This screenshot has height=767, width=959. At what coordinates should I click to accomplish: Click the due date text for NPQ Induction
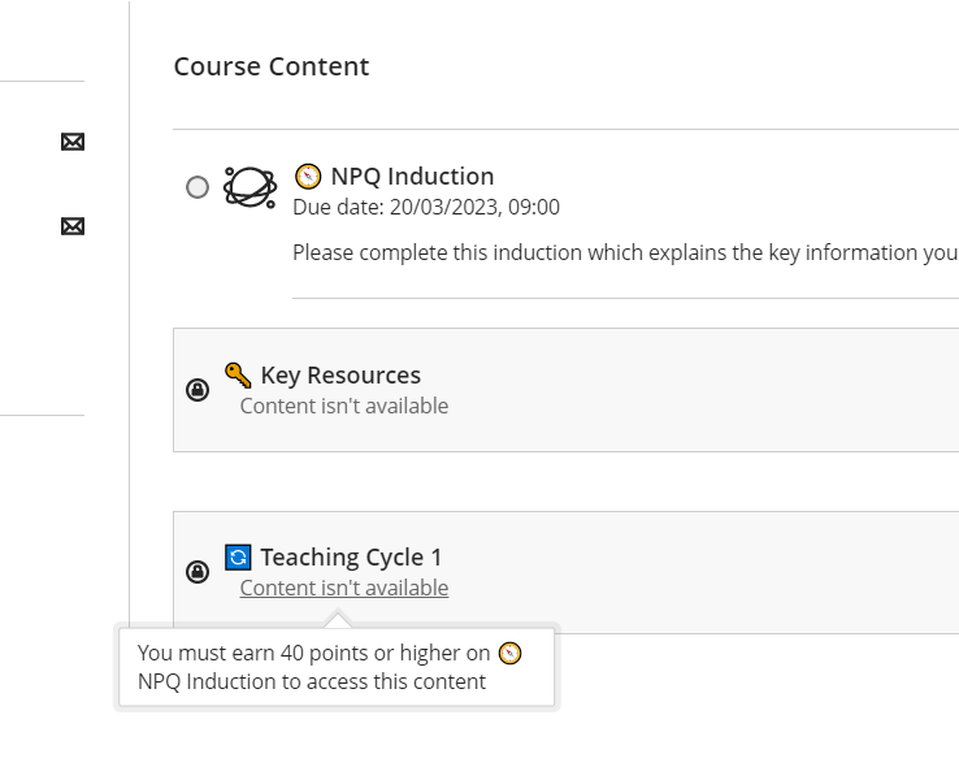(x=426, y=208)
